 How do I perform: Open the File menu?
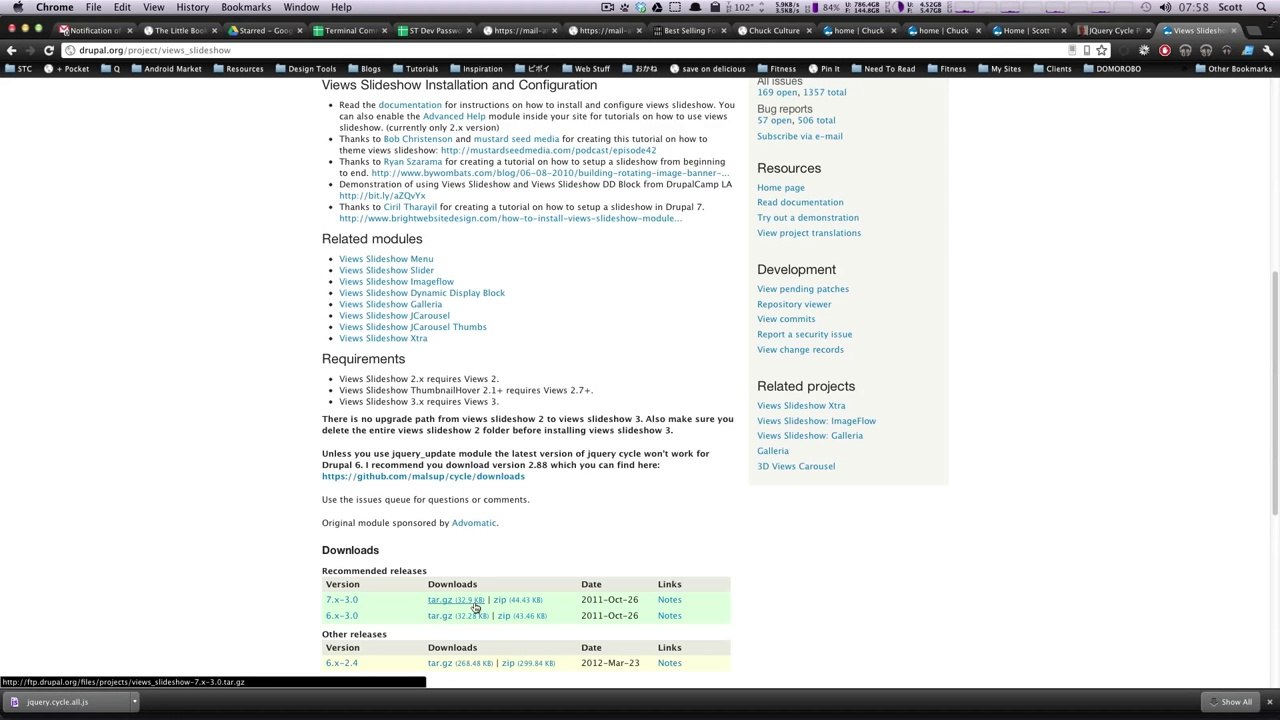pyautogui.click(x=93, y=7)
